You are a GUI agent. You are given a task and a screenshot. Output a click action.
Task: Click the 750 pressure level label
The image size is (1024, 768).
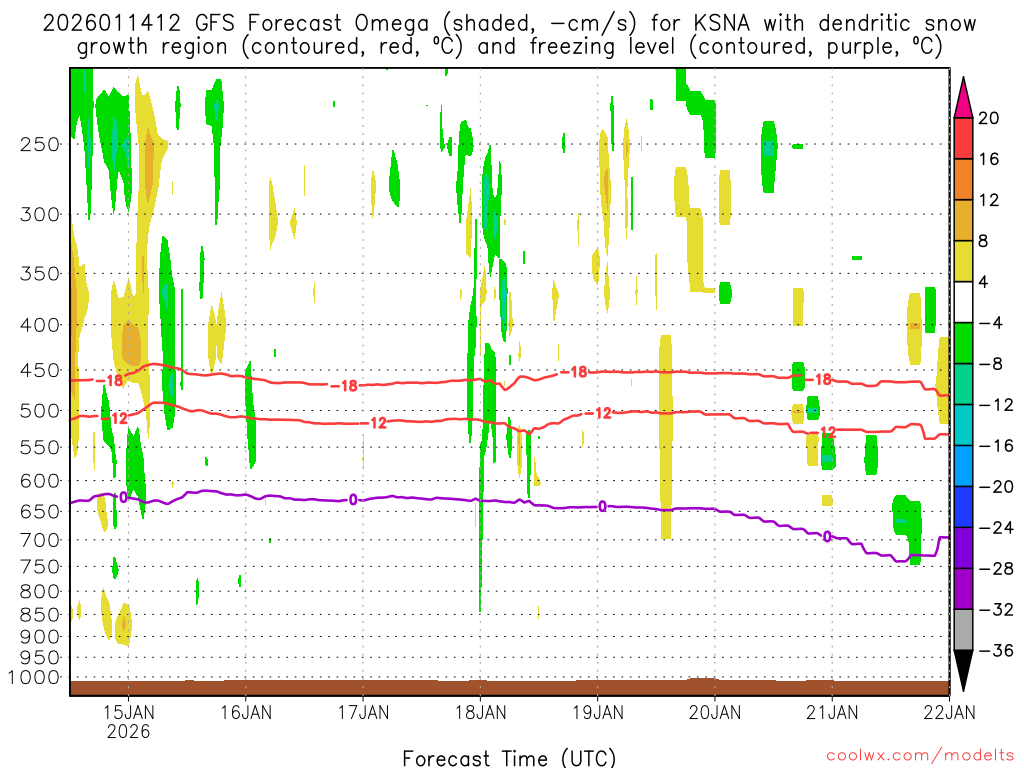[40, 567]
